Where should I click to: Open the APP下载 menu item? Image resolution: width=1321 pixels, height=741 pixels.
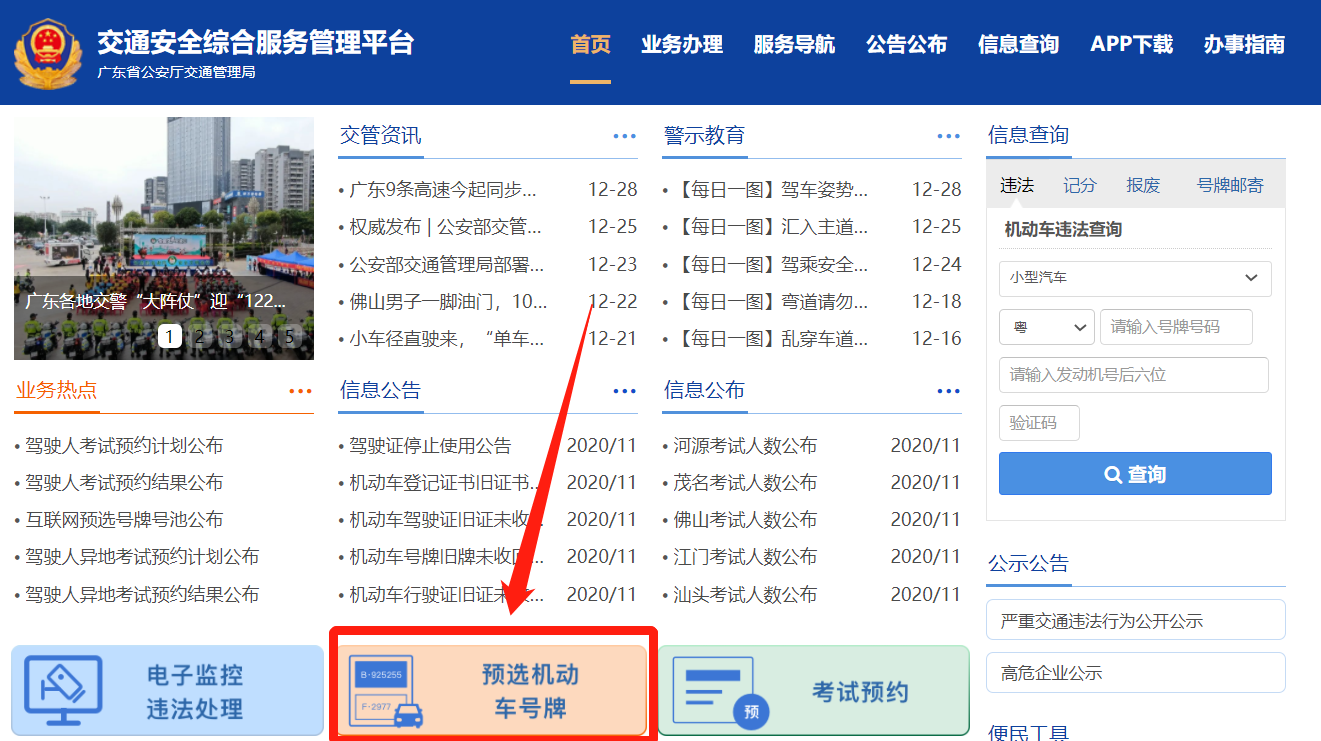point(1131,45)
